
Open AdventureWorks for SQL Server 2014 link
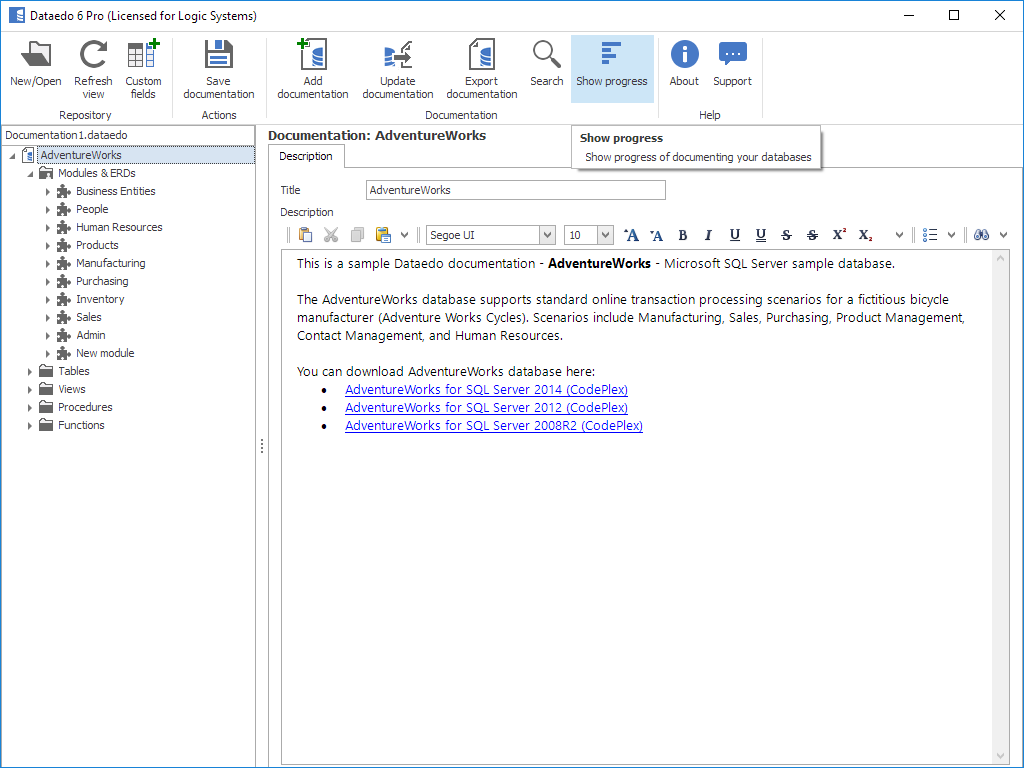(486, 390)
